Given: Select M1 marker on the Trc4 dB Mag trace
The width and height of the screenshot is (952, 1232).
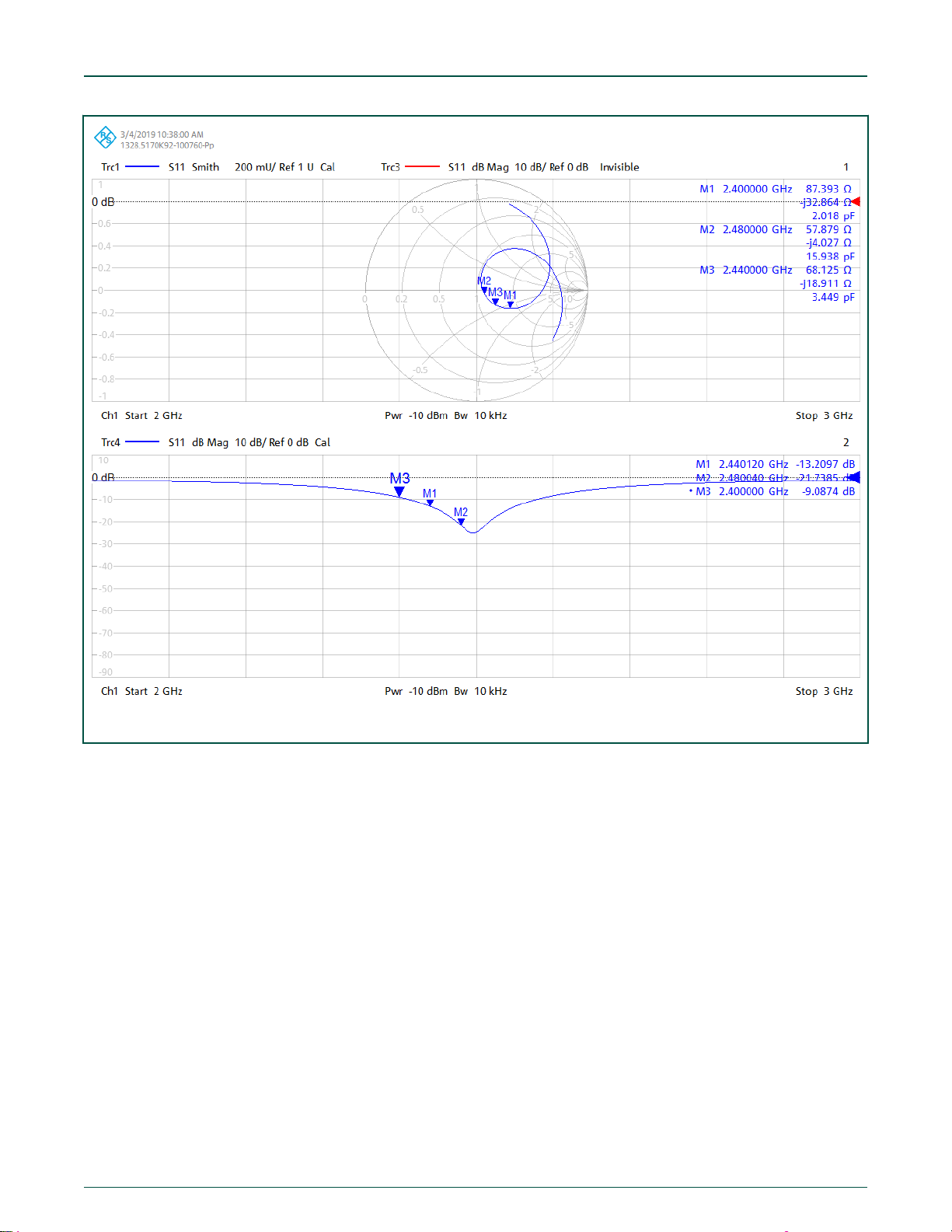Looking at the screenshot, I should (431, 503).
